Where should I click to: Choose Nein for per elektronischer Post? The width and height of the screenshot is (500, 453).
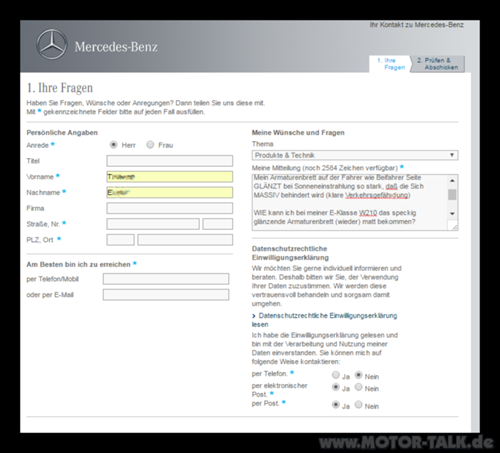tap(358, 387)
